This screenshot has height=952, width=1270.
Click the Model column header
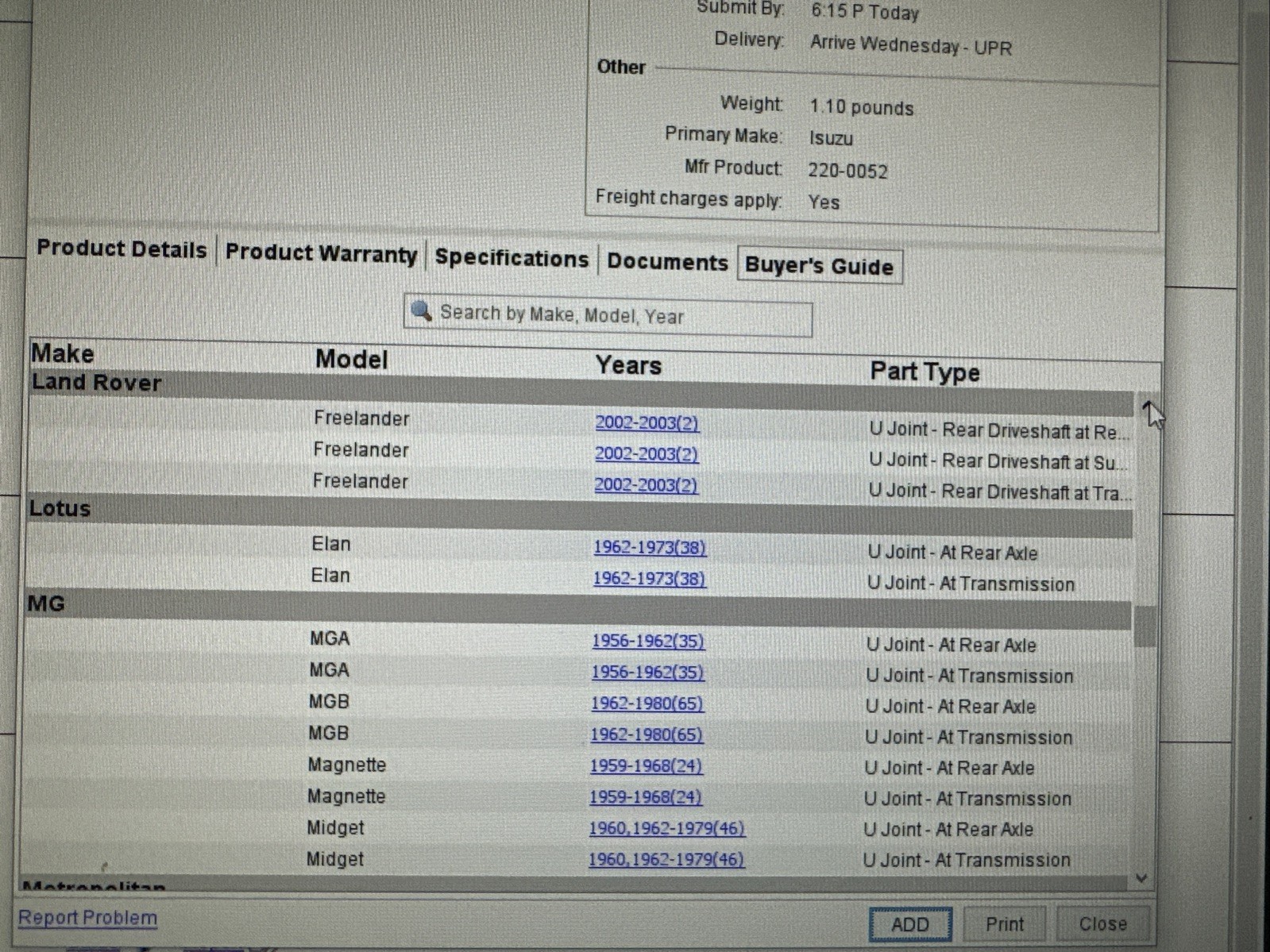coord(351,360)
